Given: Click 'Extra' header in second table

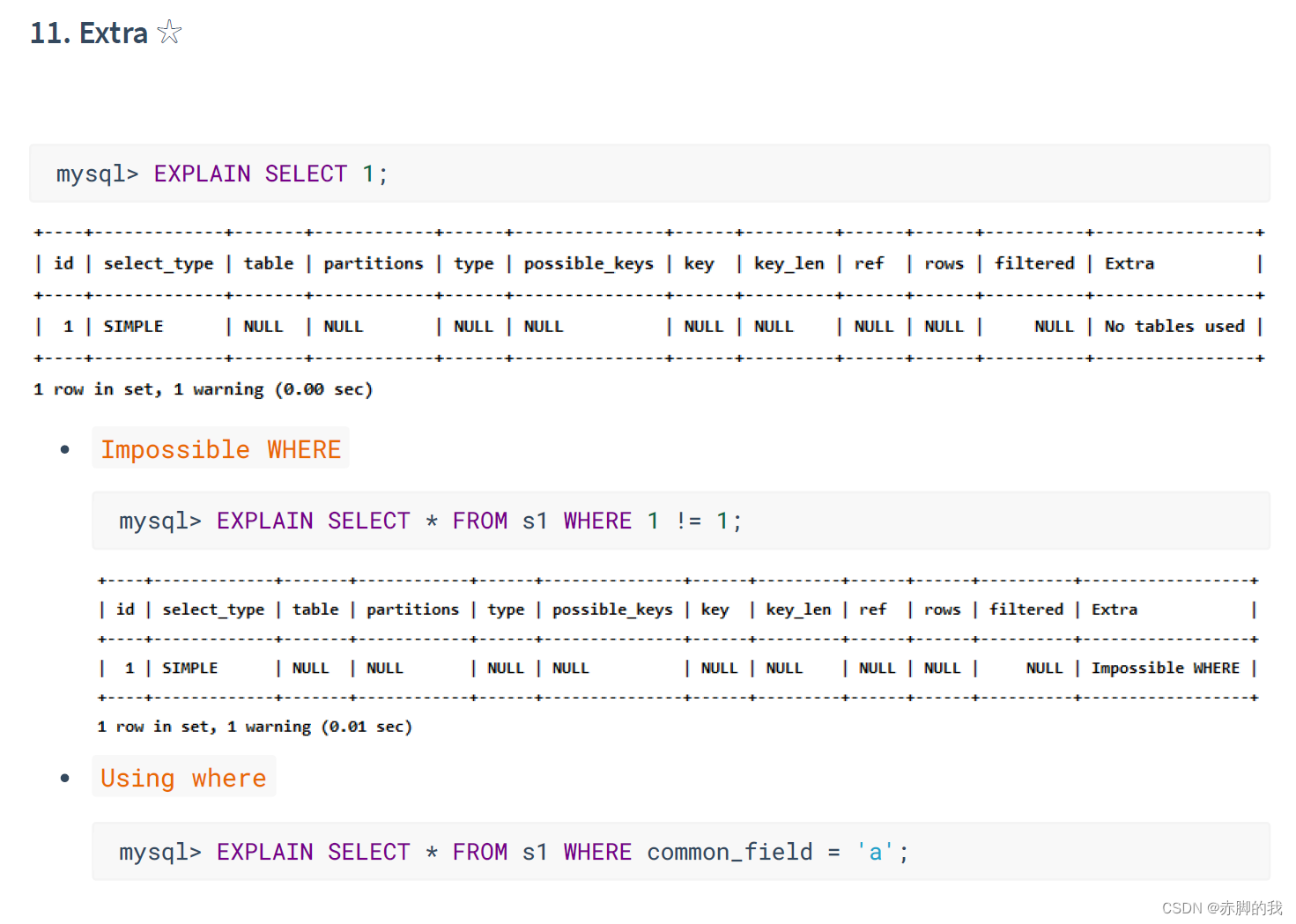Looking at the screenshot, I should coord(1114,610).
